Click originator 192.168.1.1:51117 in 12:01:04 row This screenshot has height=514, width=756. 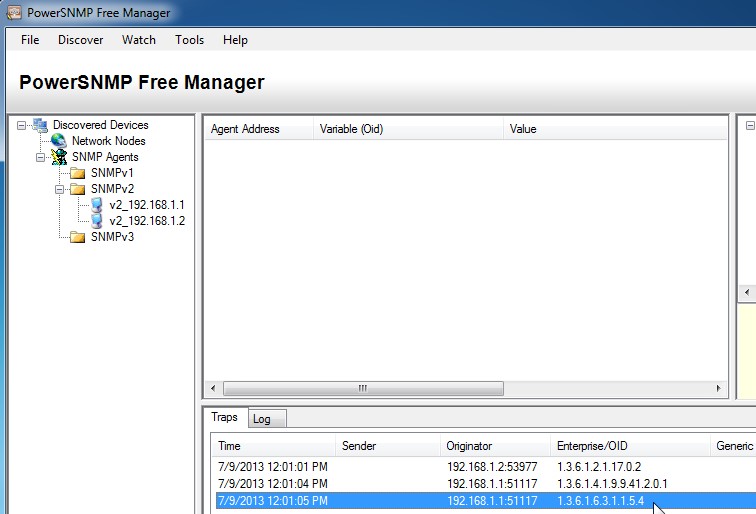492,484
